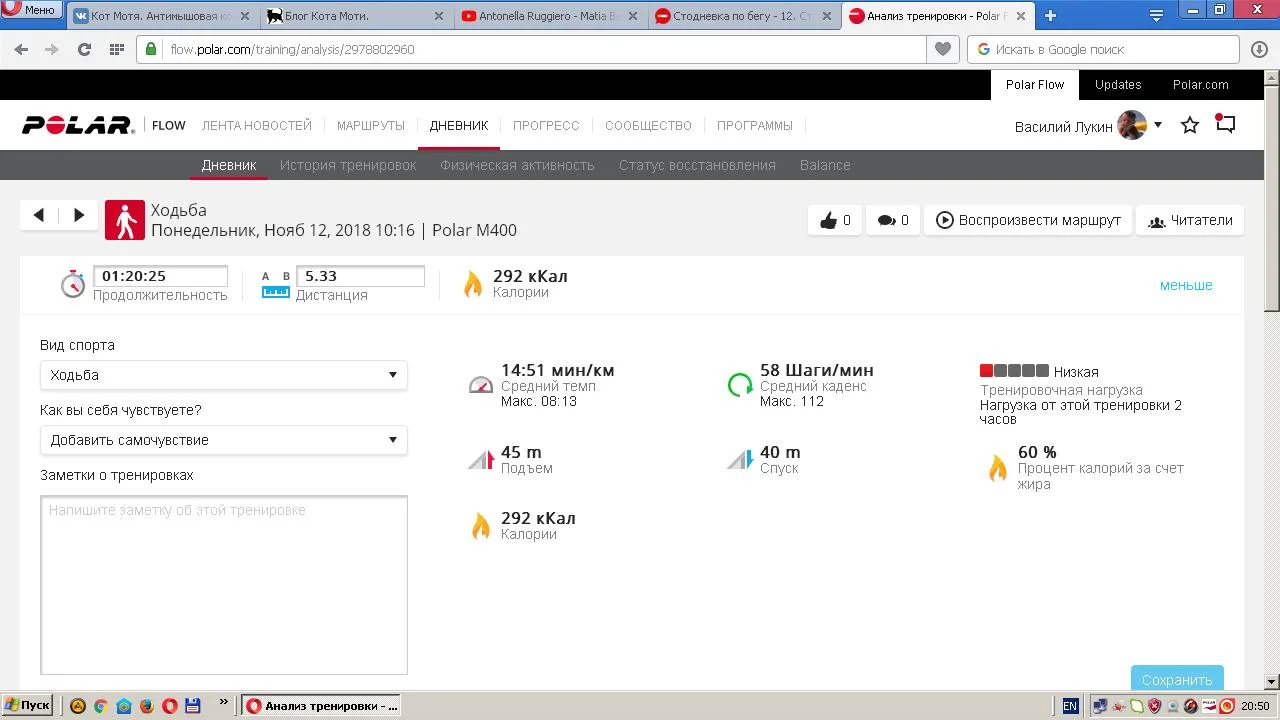
Task: Open the ПРОГРЕСС menu item
Action: 546,126
